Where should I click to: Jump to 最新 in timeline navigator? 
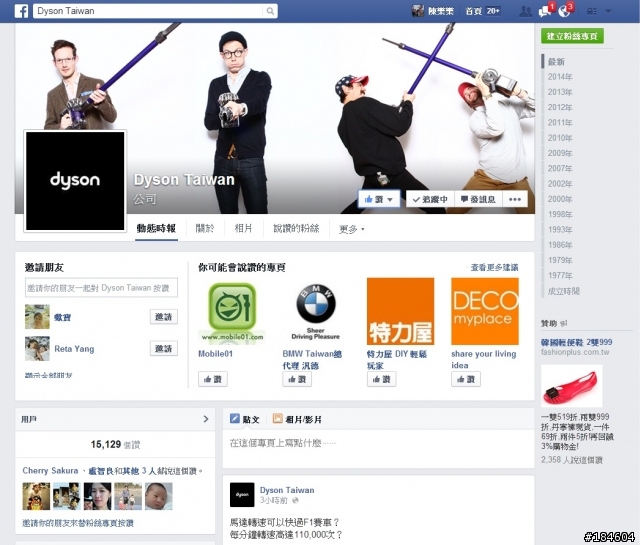(x=556, y=62)
